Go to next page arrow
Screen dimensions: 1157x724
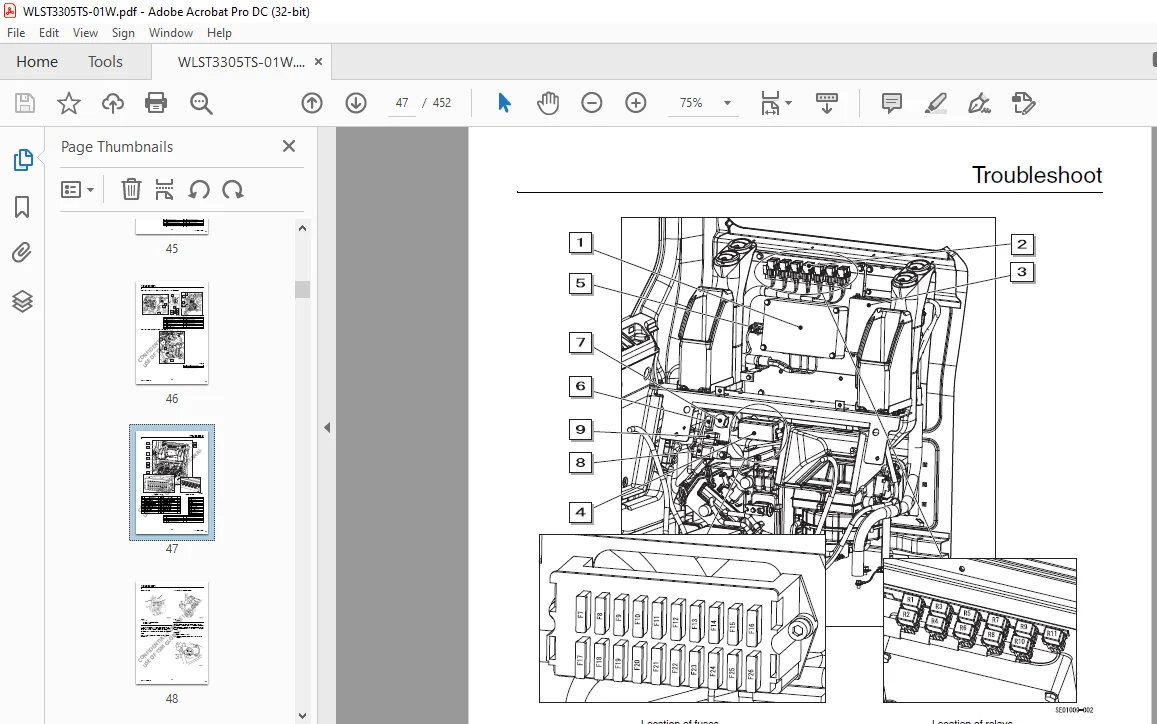tap(356, 103)
